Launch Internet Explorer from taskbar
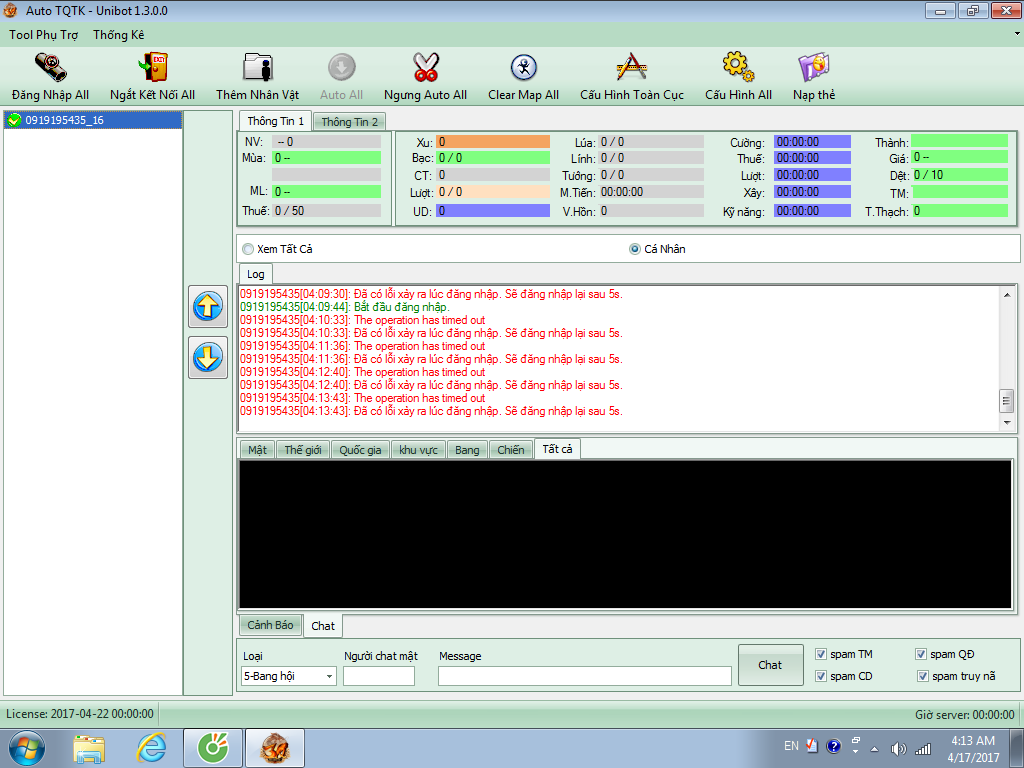 pos(151,748)
